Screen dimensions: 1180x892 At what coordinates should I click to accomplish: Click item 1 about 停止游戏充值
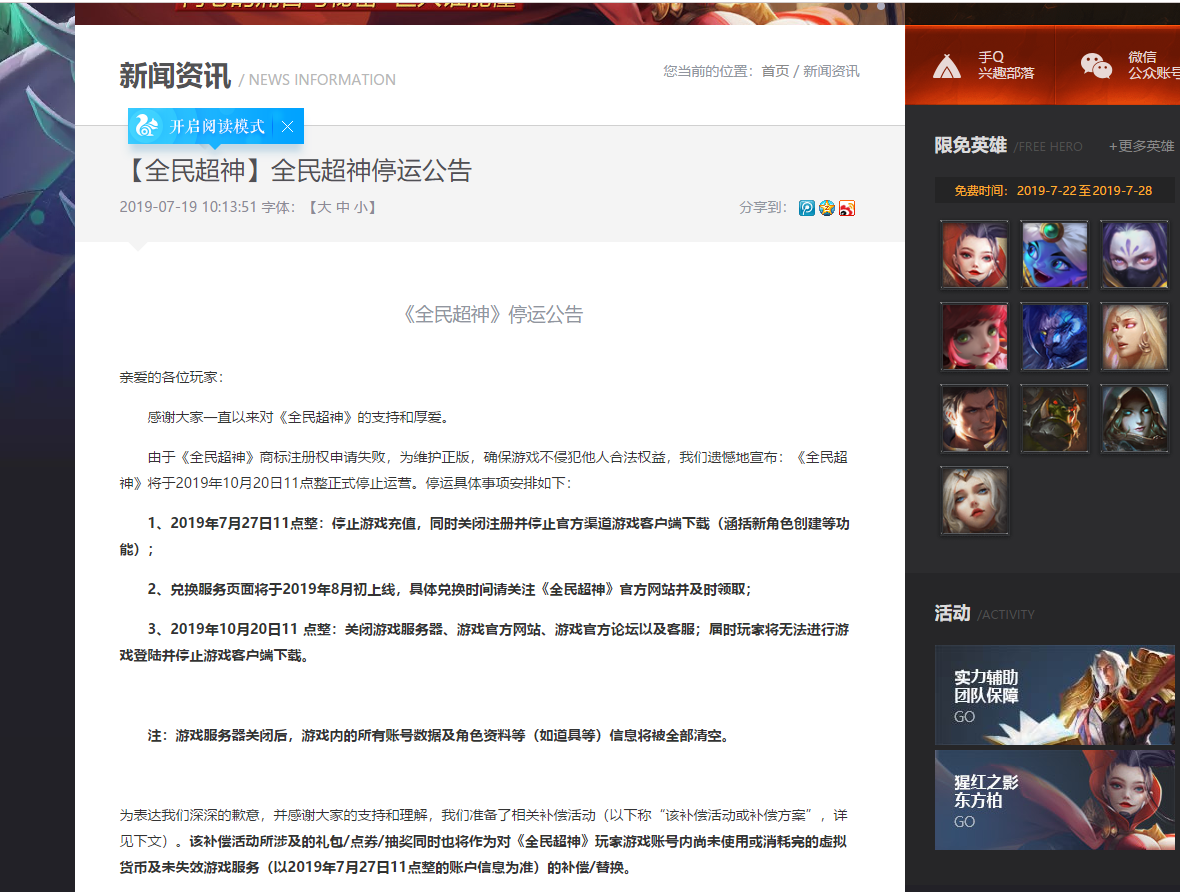[x=485, y=536]
